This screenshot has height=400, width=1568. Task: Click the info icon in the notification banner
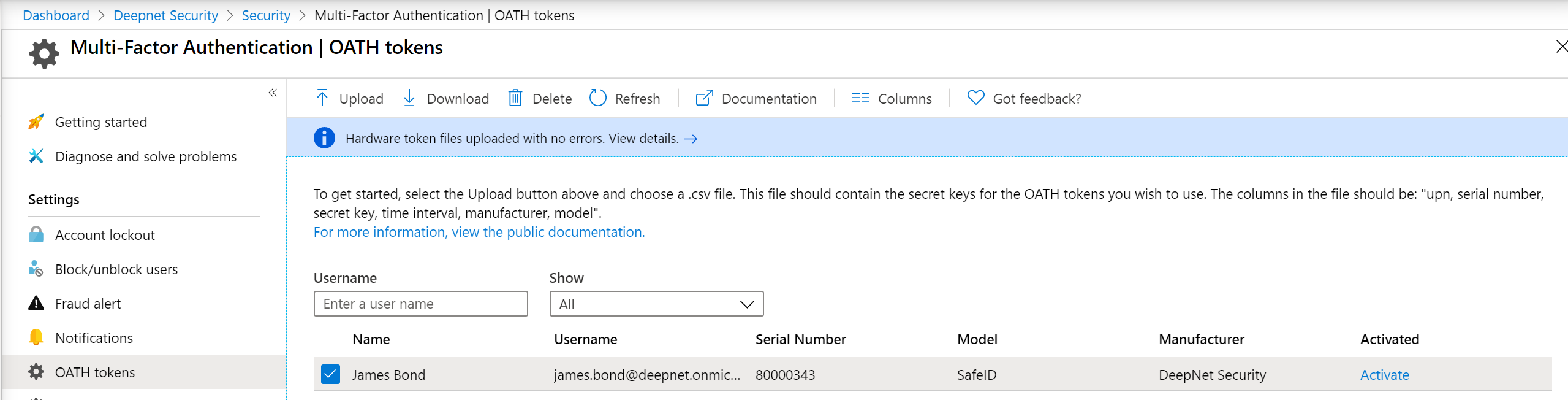click(324, 138)
